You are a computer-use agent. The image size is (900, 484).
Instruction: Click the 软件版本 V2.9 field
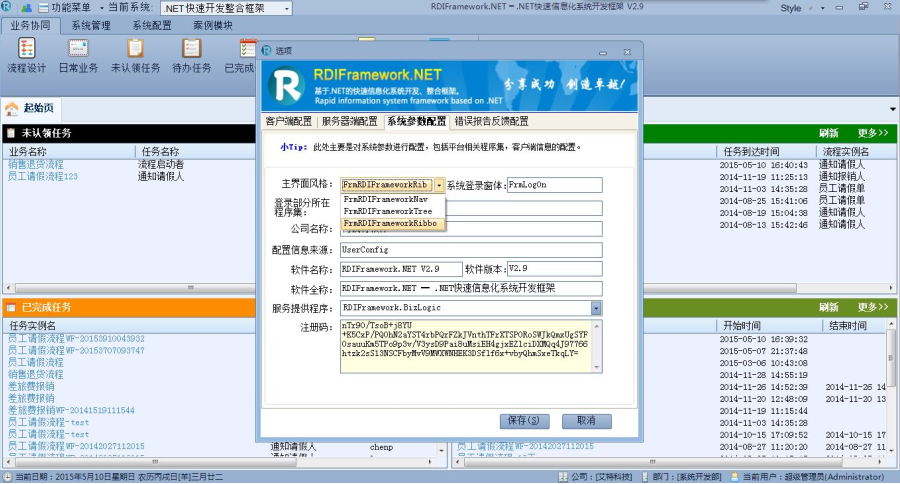pyautogui.click(x=554, y=269)
